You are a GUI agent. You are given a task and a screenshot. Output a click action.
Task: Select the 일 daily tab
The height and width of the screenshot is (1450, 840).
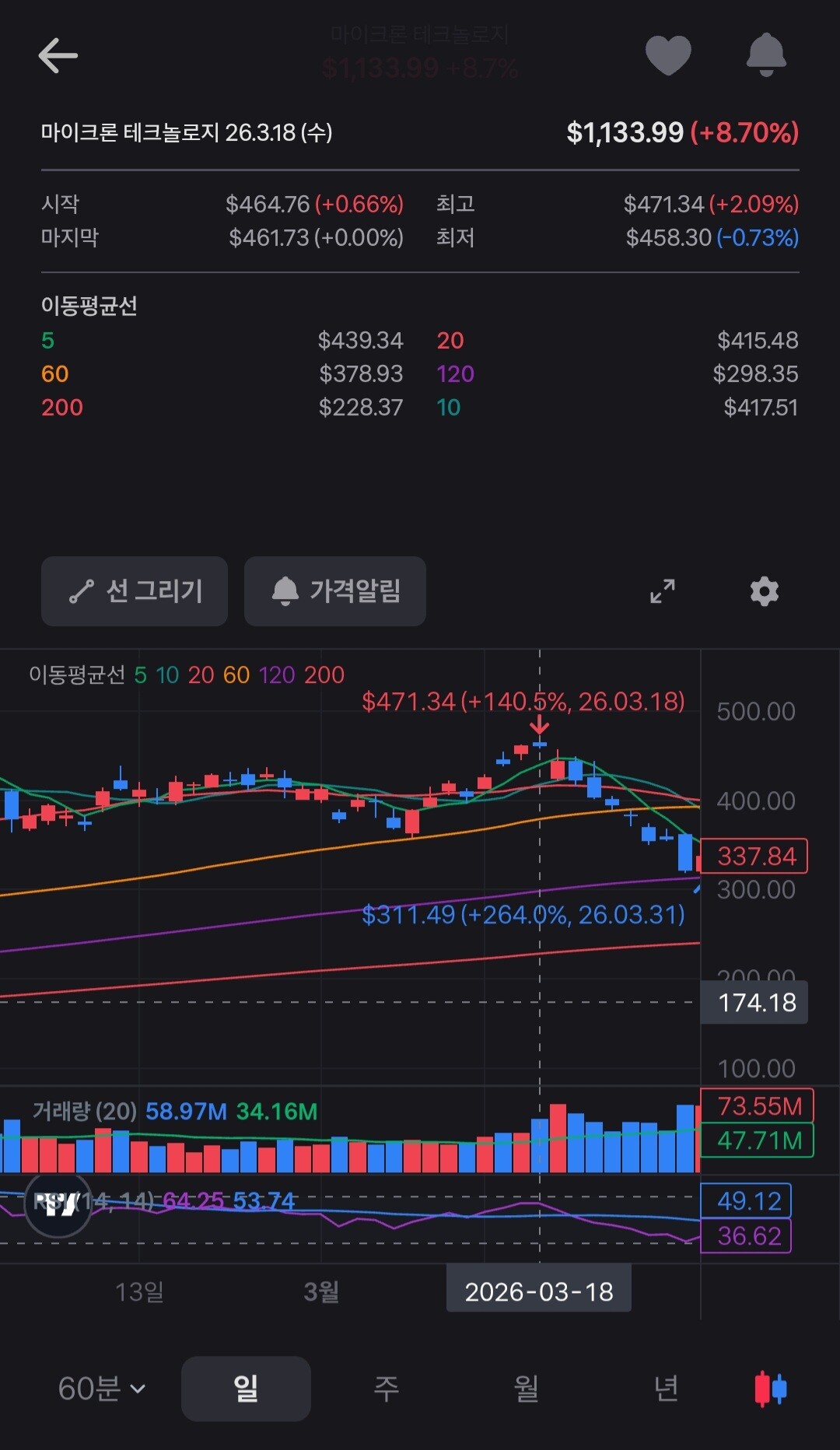point(246,1389)
